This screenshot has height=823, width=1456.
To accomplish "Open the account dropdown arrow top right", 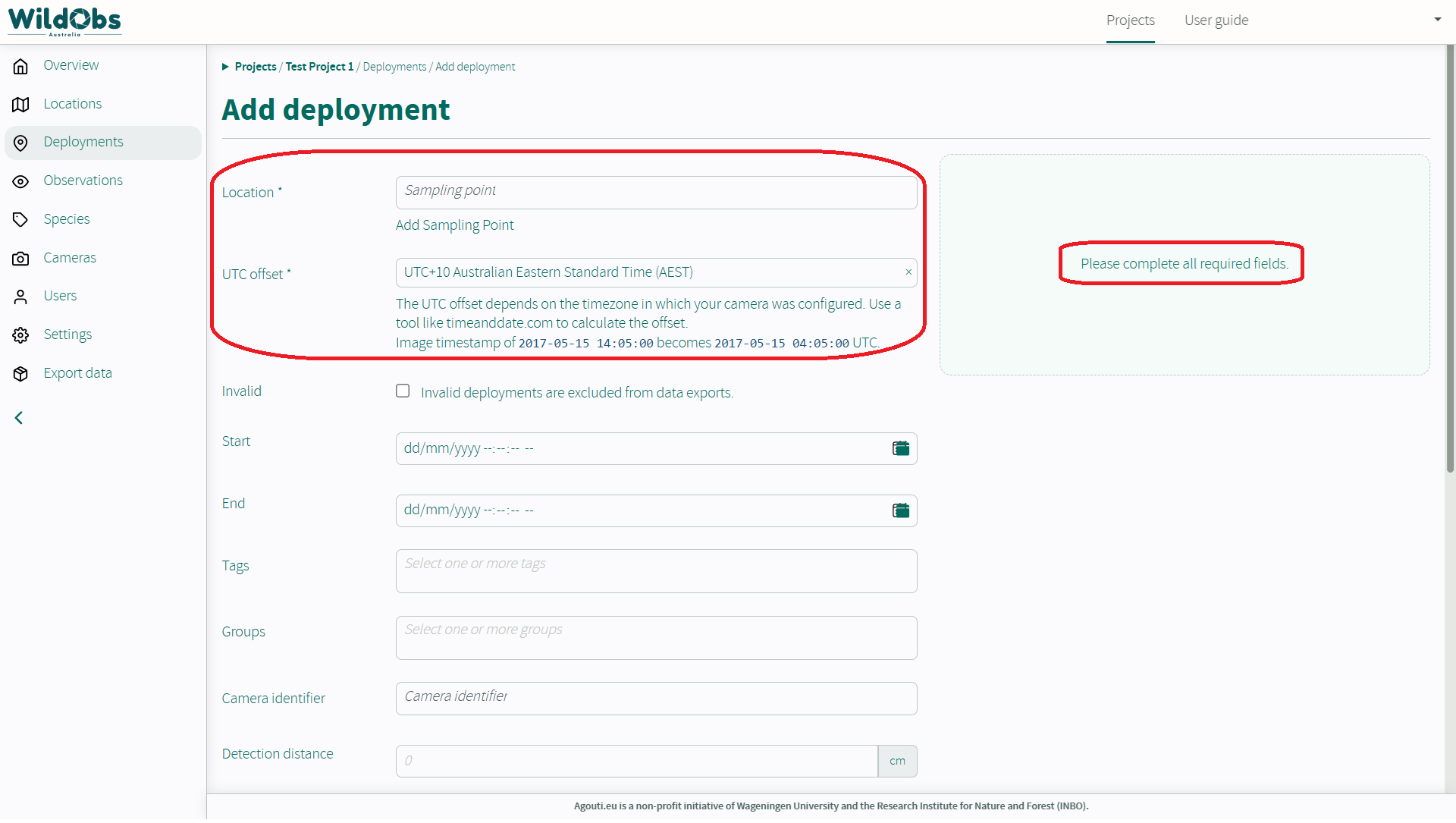I will click(1437, 20).
